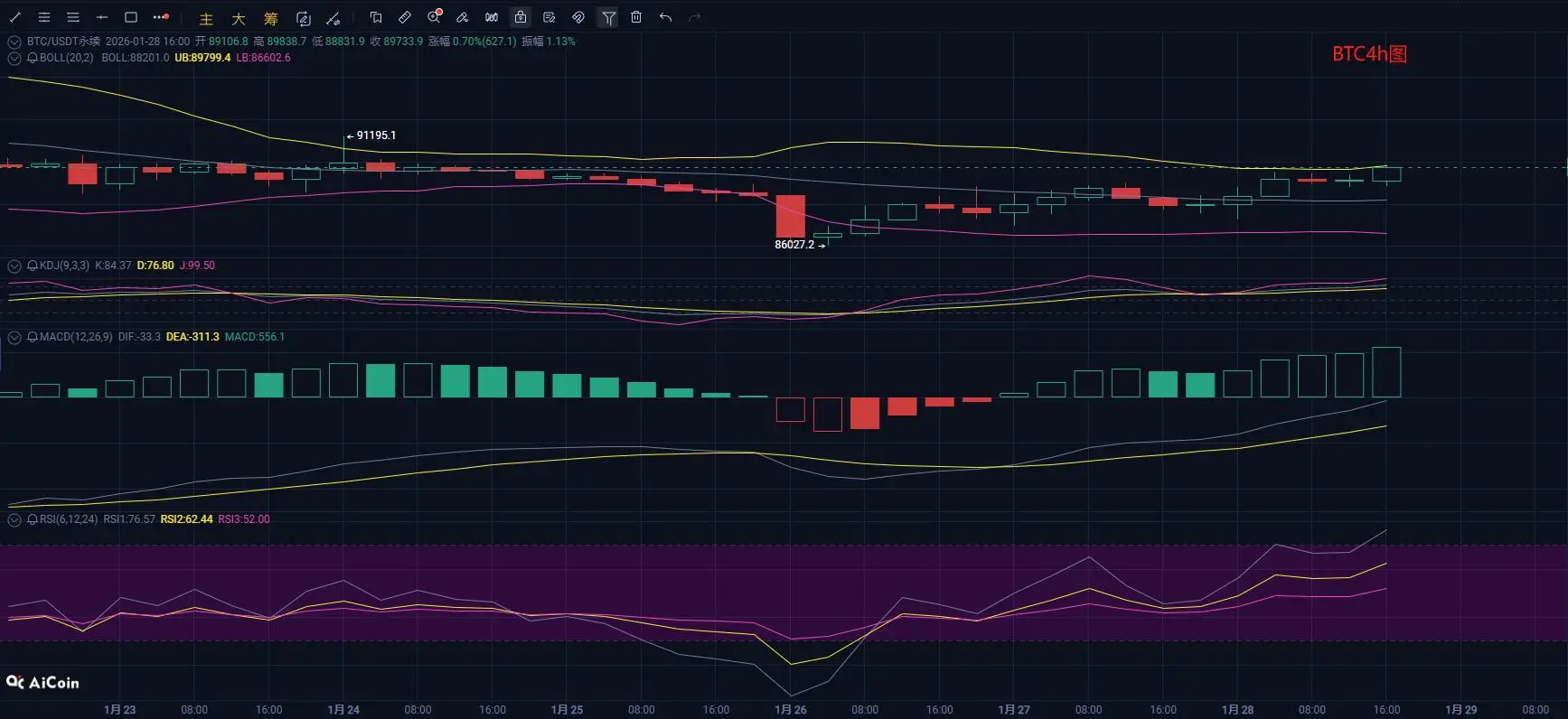Select the line with star drawing icon
Screen dimensions: 1568x719
pyautogui.click(x=333, y=18)
